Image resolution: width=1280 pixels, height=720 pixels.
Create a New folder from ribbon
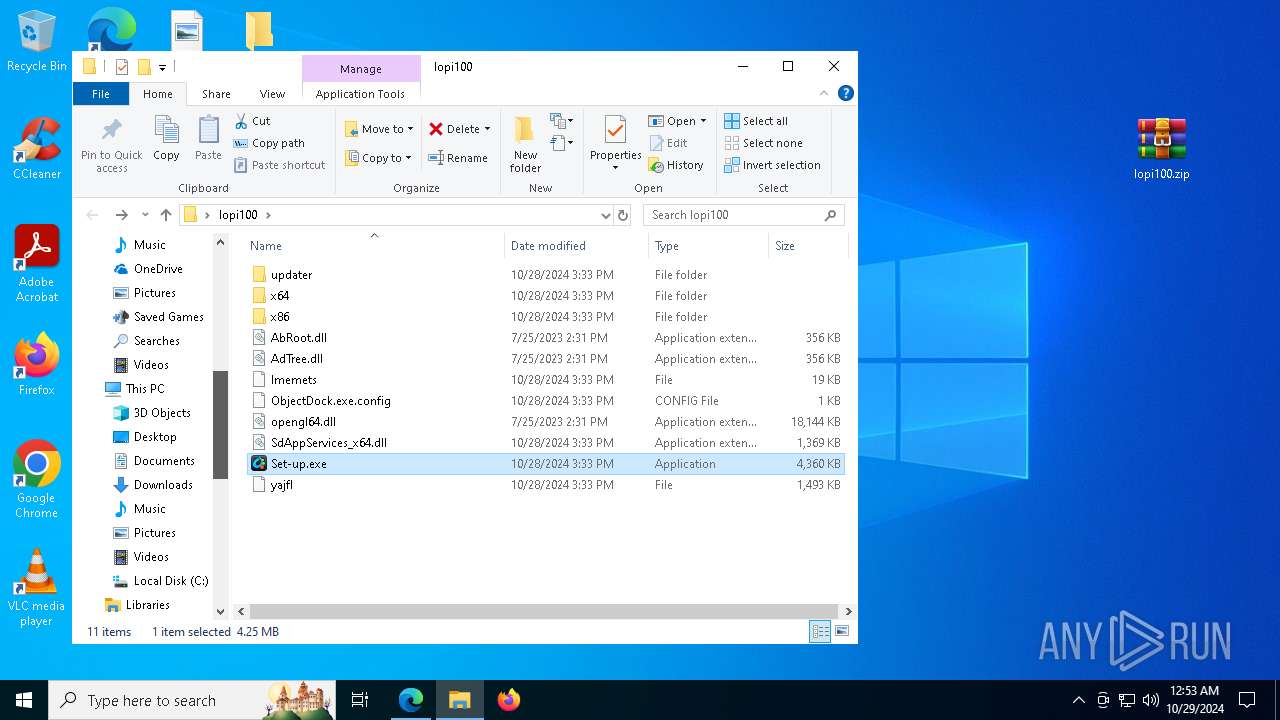pyautogui.click(x=525, y=144)
